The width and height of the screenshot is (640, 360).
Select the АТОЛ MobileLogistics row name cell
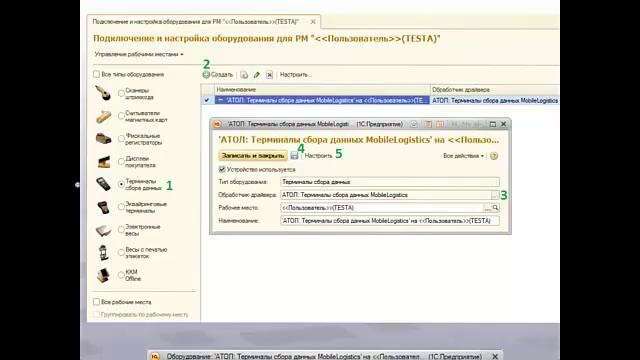[322, 100]
